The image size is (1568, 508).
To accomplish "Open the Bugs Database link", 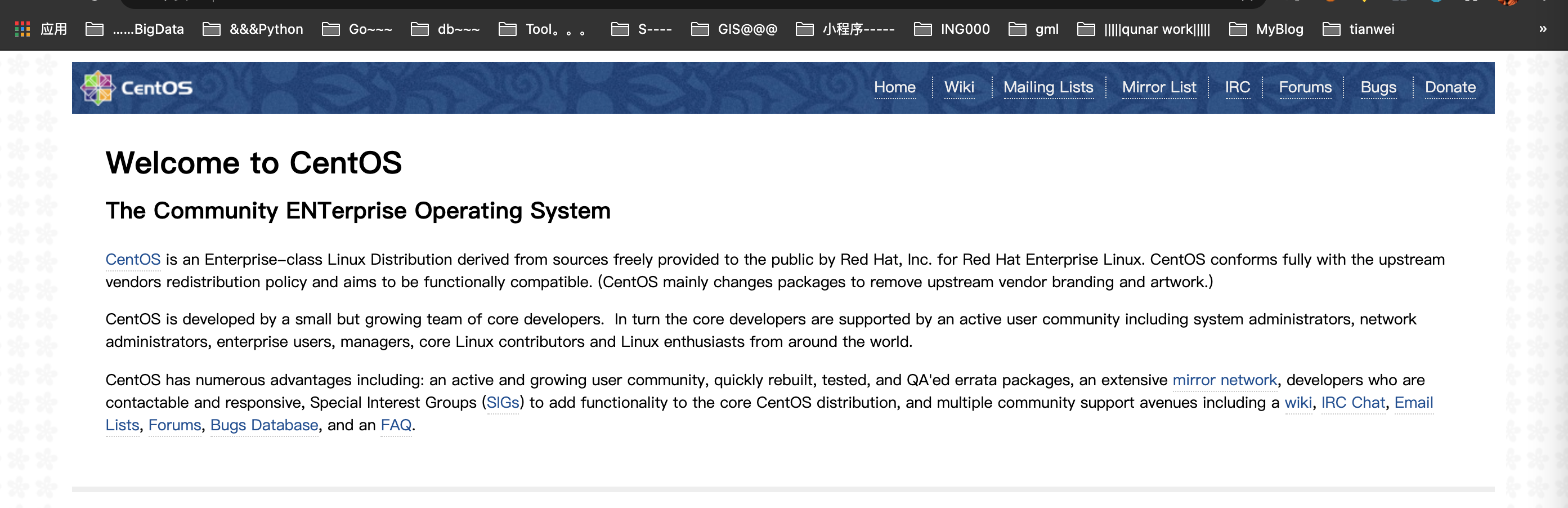I will pos(264,425).
